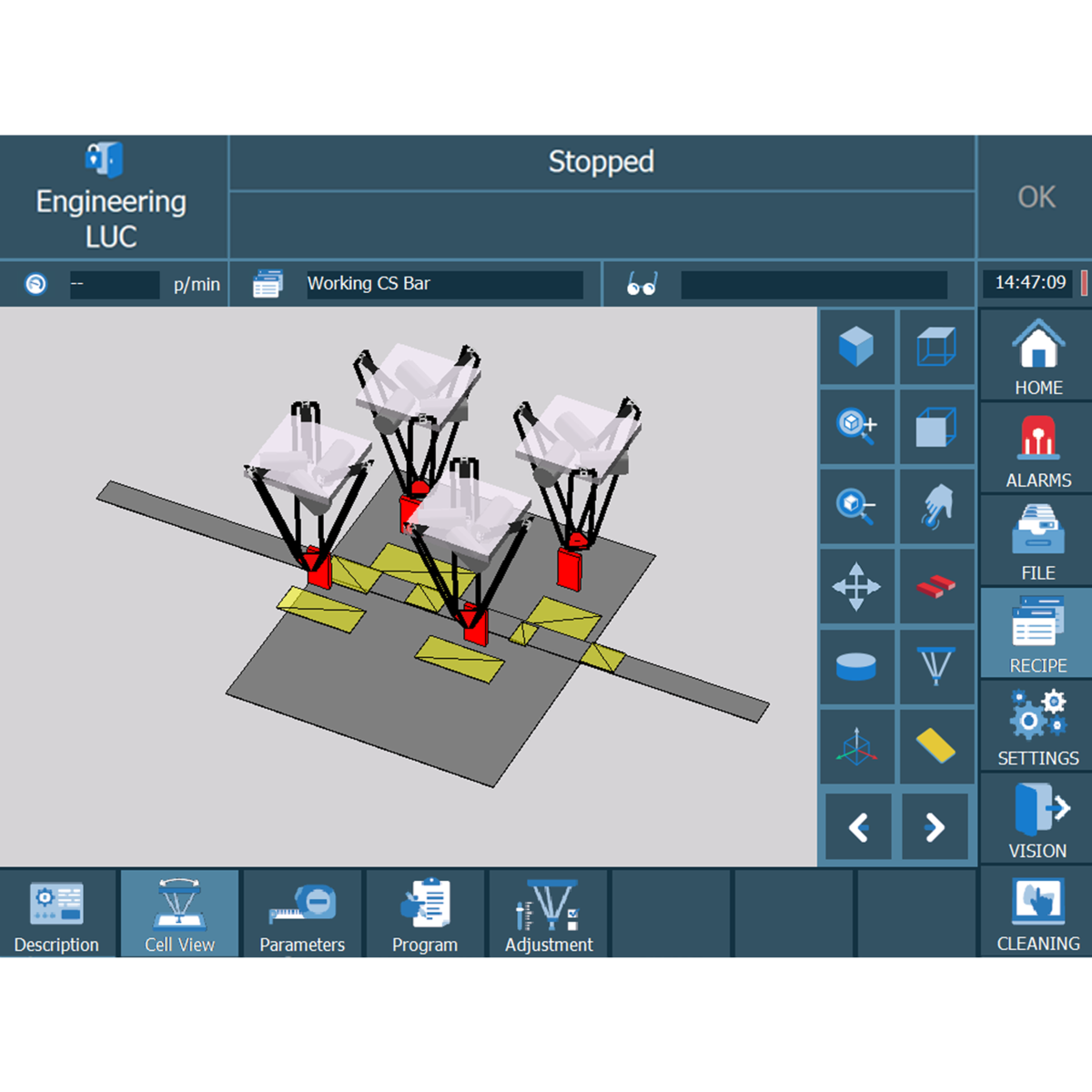The height and width of the screenshot is (1092, 1092).
Task: Open the Engineering LUC user login
Action: [x=112, y=197]
